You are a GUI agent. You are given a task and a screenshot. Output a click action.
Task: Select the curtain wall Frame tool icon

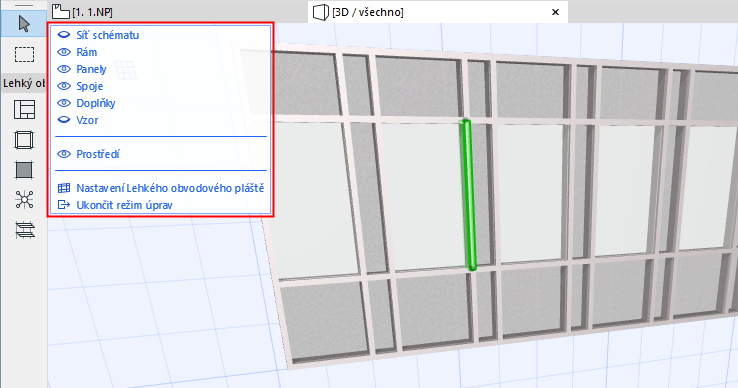[x=24, y=140]
